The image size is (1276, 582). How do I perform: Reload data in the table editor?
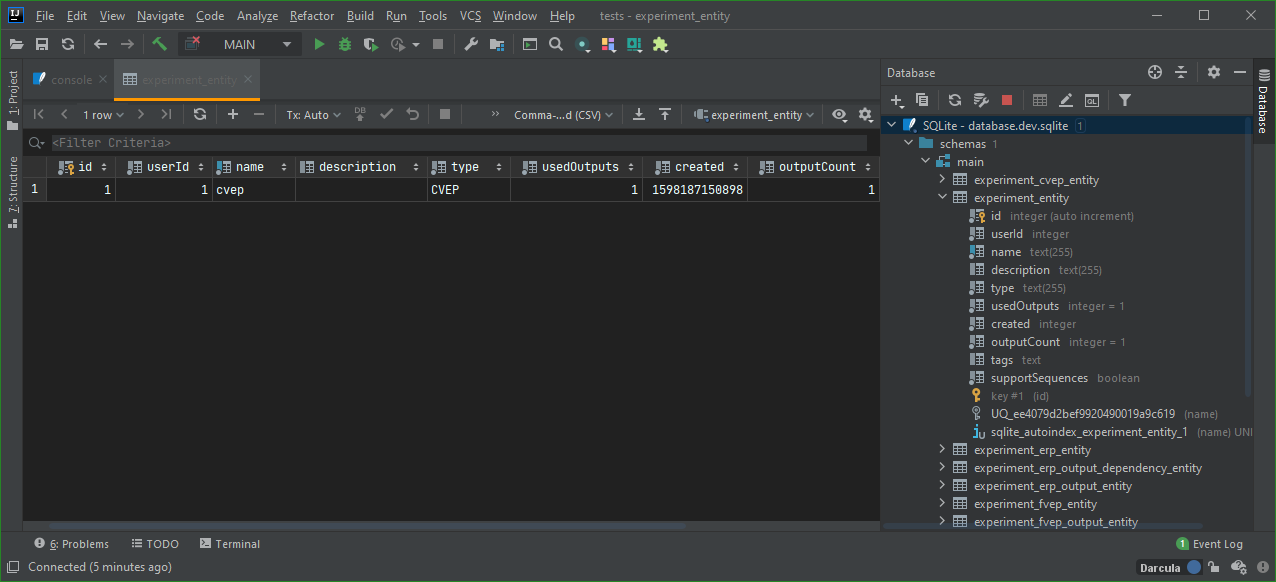pos(200,114)
